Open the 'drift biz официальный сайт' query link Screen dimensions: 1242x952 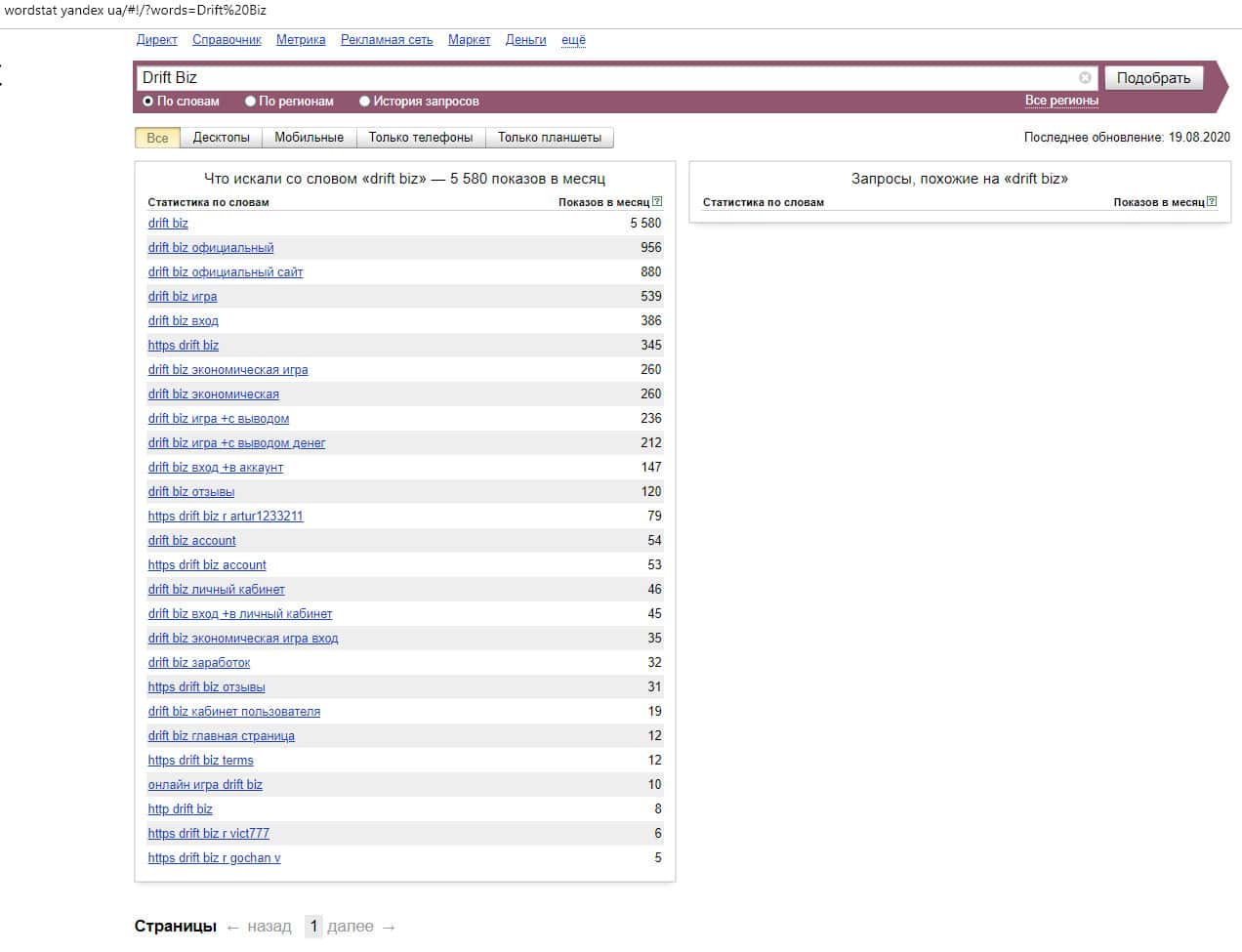pyautogui.click(x=226, y=272)
